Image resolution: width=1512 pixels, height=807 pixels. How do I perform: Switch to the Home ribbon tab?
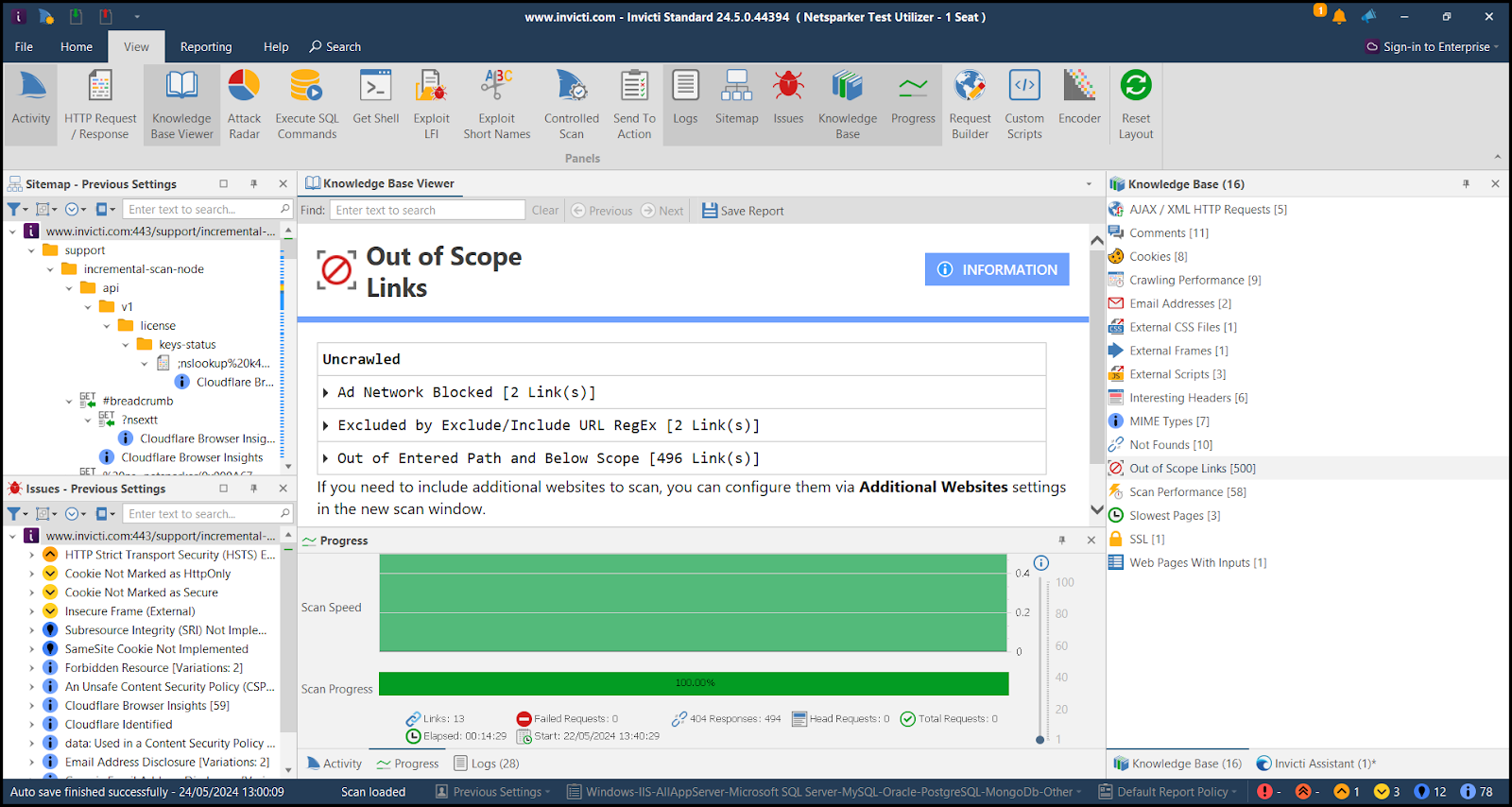(77, 46)
